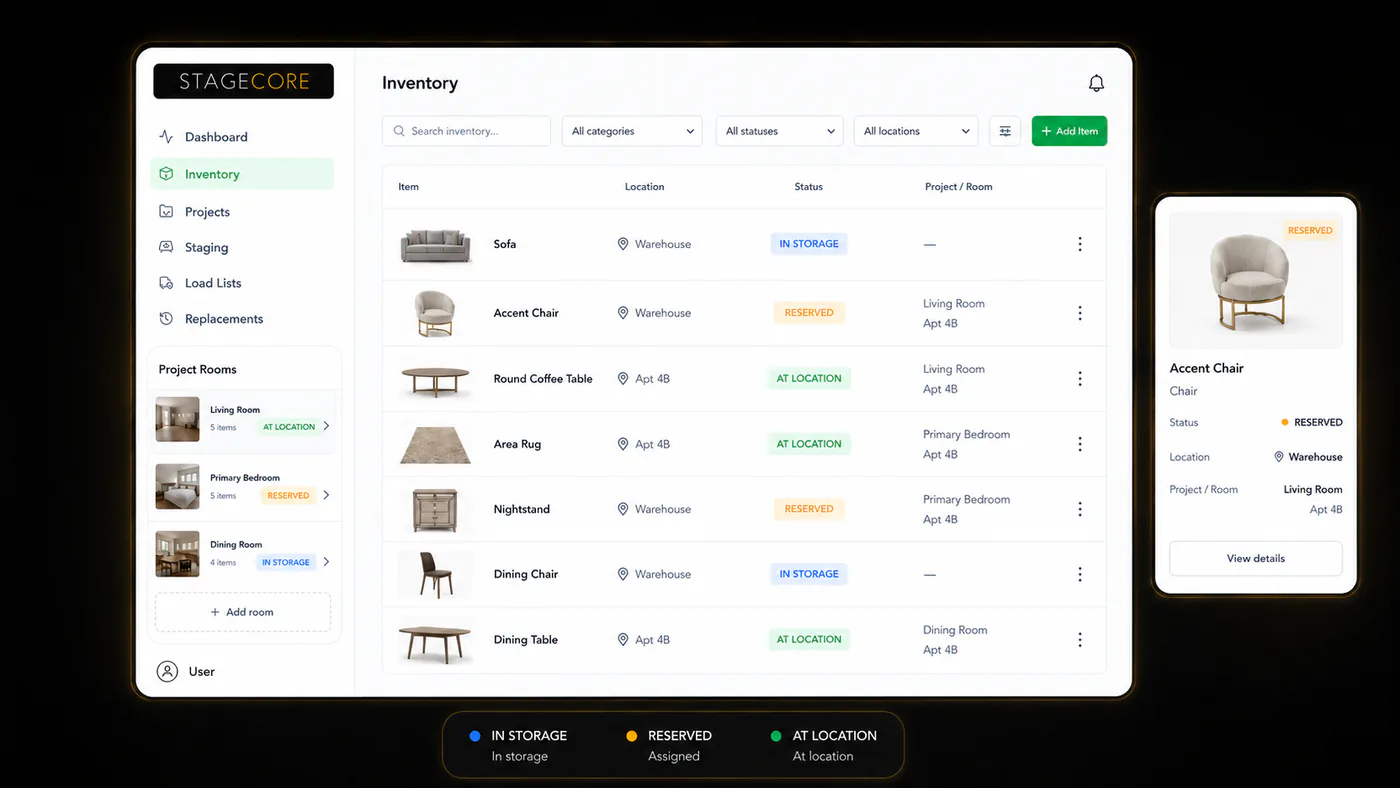Image resolution: width=1400 pixels, height=788 pixels.
Task: Click the Nightstand item name
Action: coord(522,509)
